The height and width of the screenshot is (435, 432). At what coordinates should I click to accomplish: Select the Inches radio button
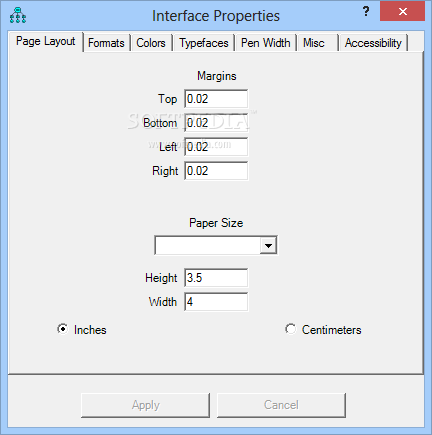tap(63, 329)
